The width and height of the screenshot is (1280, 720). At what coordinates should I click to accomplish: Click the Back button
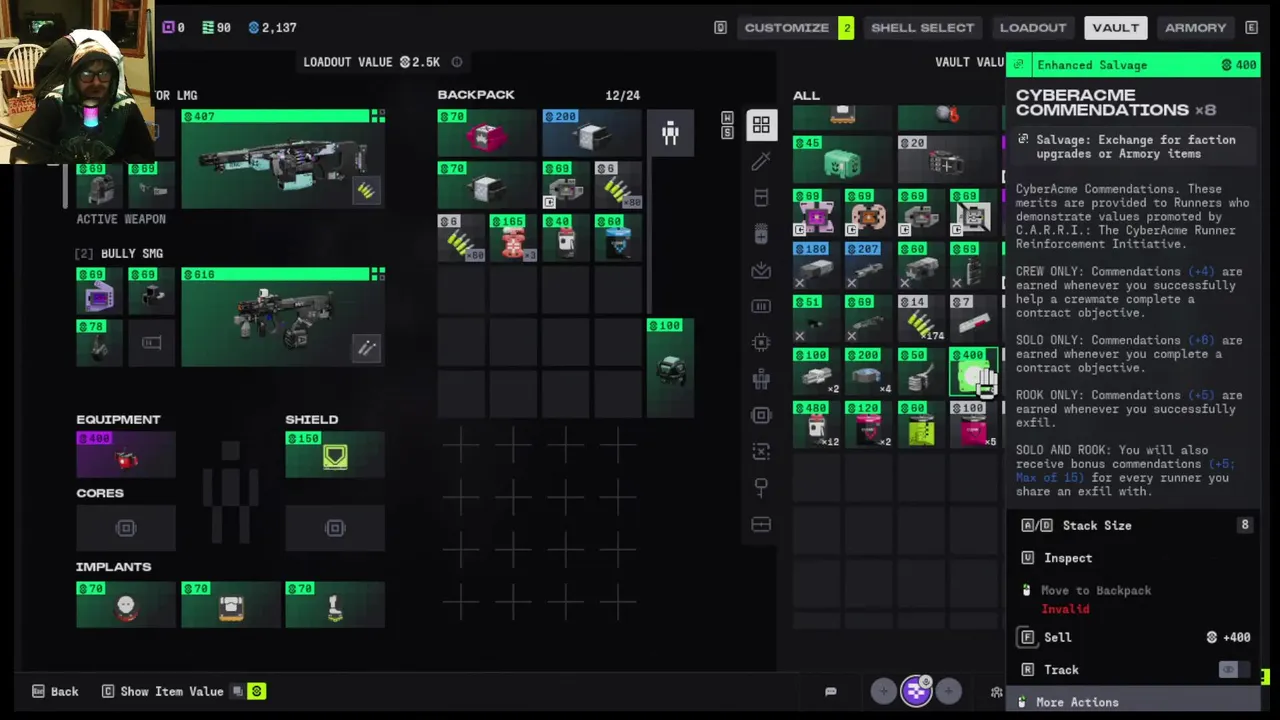(x=55, y=691)
